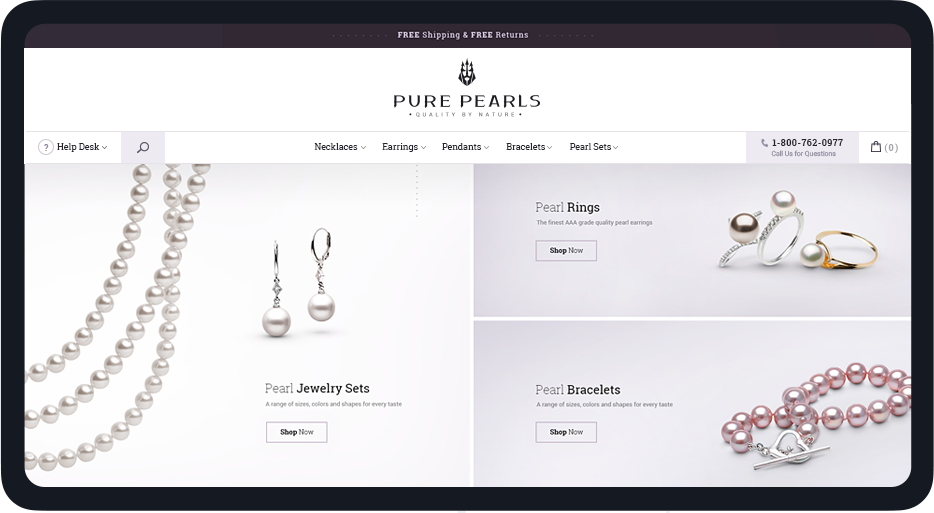Click the Pure Pearls trident logo
Image resolution: width=934 pixels, height=513 pixels.
pos(467,73)
